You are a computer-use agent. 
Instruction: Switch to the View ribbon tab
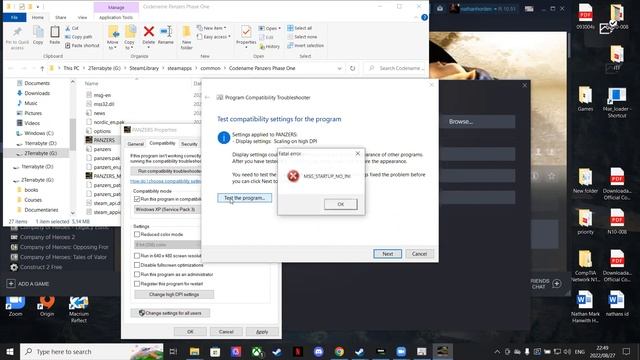[82, 18]
